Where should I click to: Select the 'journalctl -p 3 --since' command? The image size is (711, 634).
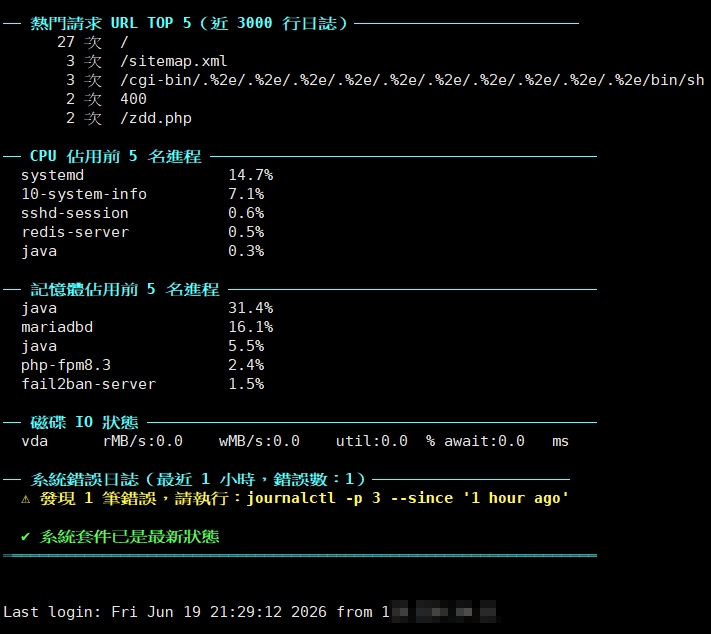pos(350,498)
